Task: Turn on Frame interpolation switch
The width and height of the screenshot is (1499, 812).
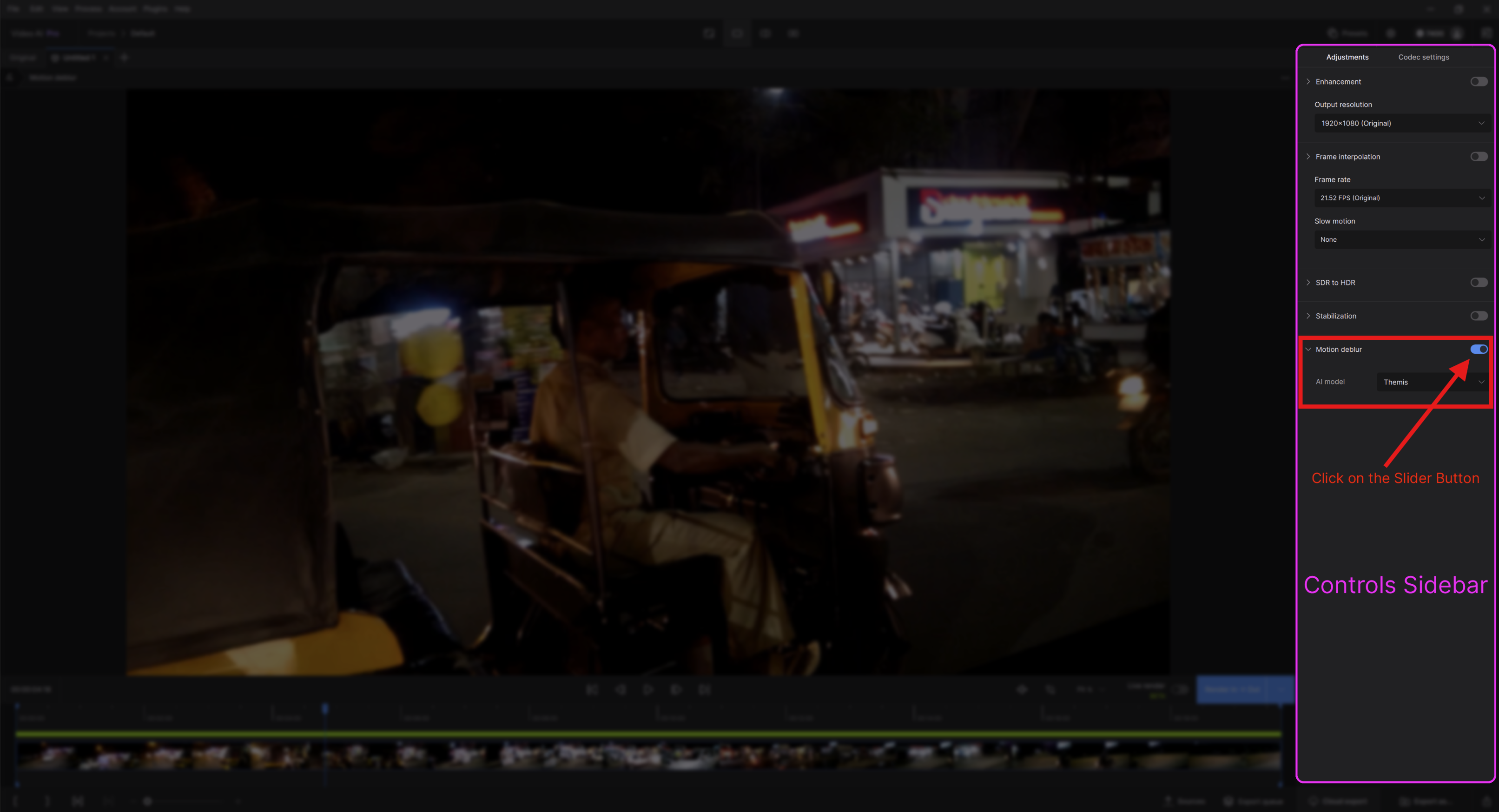Action: click(1479, 157)
